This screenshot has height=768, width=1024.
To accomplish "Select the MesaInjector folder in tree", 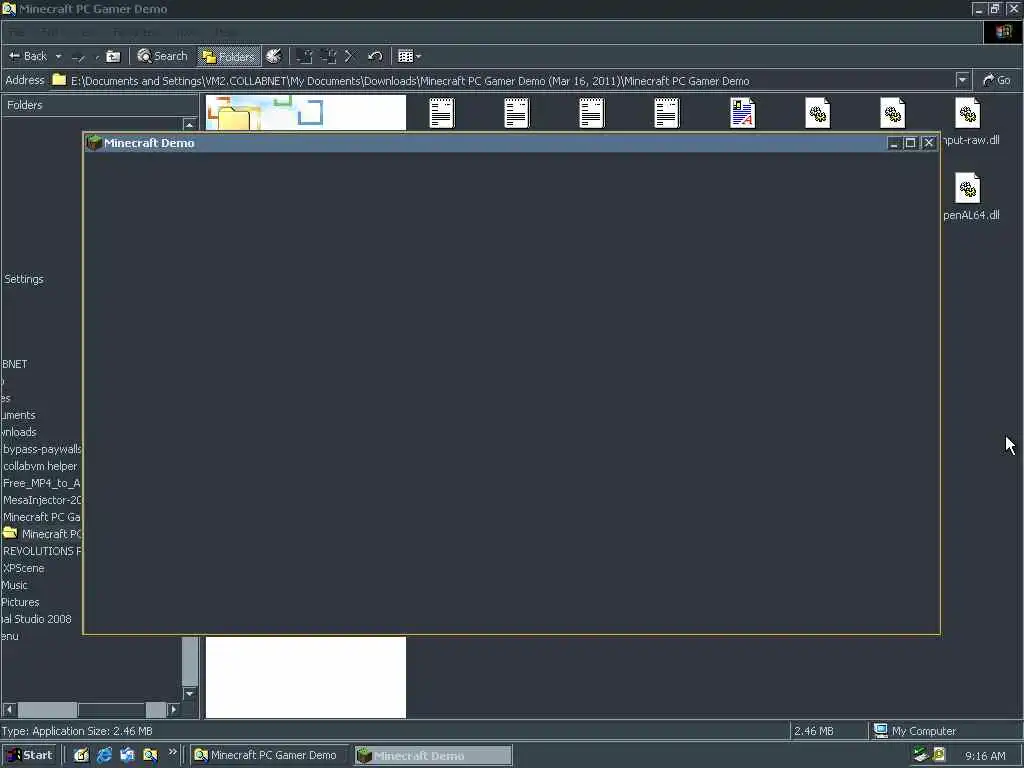I will (42, 500).
